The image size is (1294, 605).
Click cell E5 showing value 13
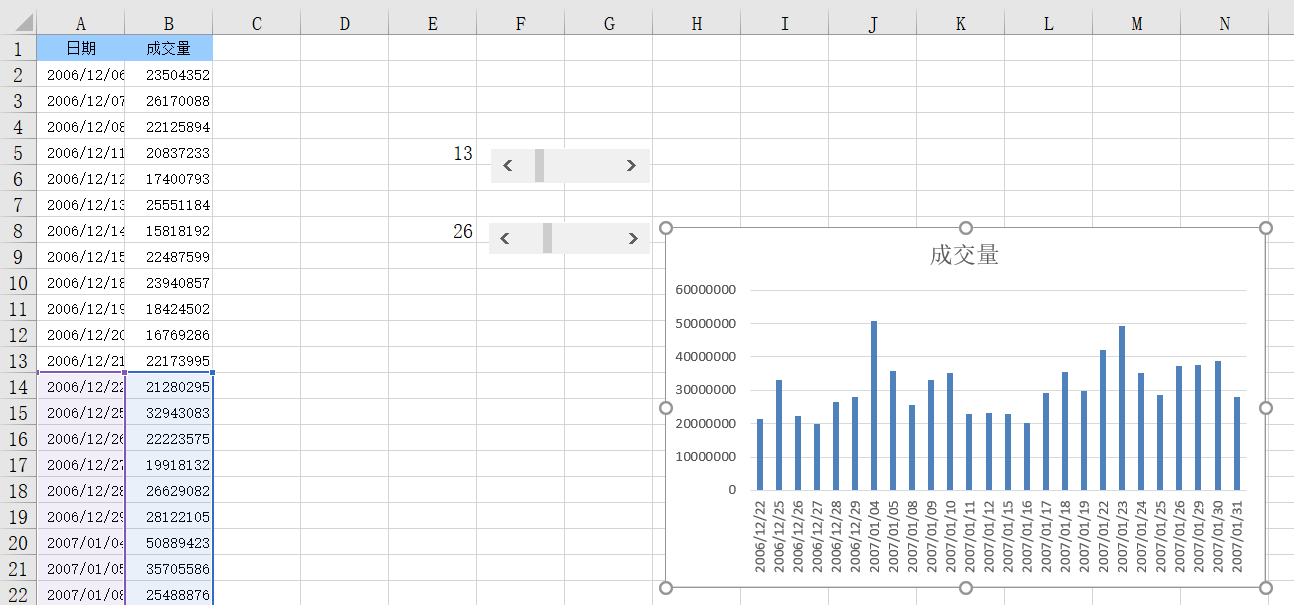[433, 152]
